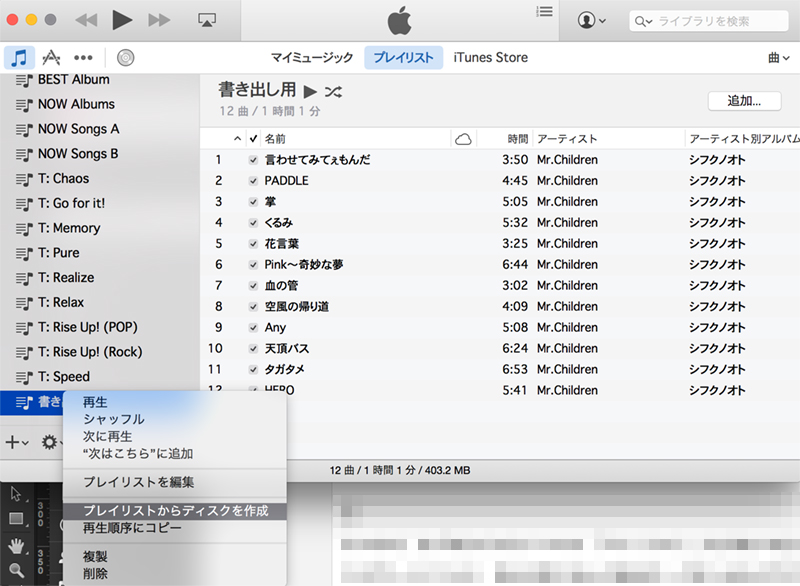The height and width of the screenshot is (586, 800).
Task: Choose 次に再生 from the context menu
Action: [174, 437]
